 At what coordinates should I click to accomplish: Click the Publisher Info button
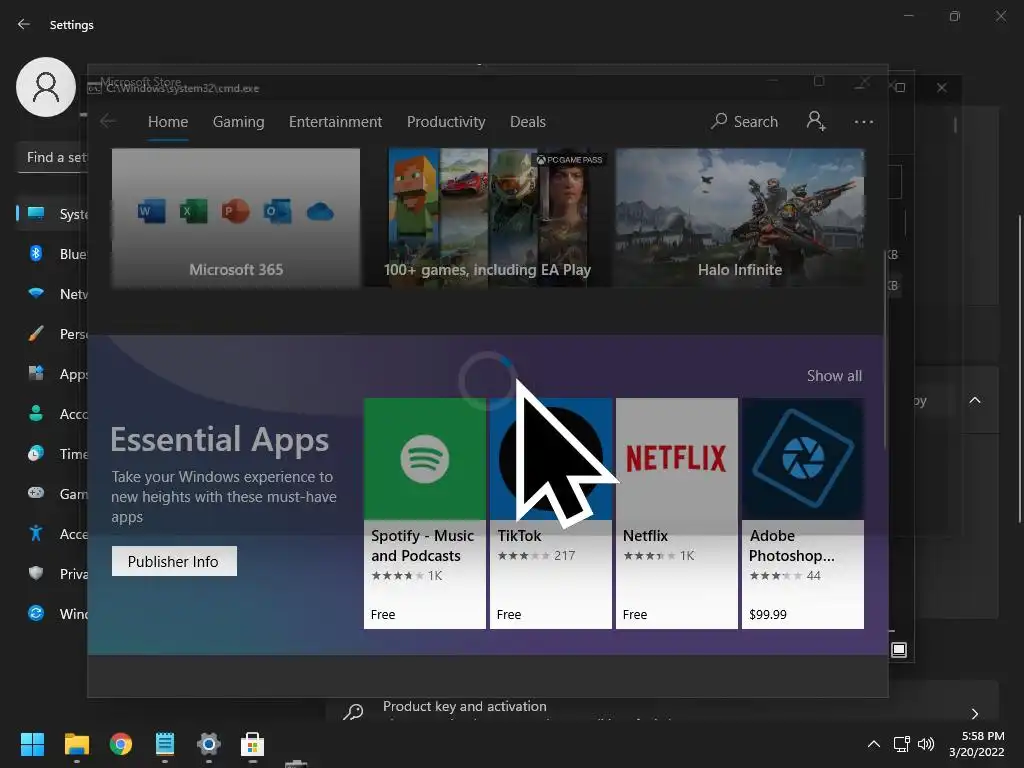174,561
